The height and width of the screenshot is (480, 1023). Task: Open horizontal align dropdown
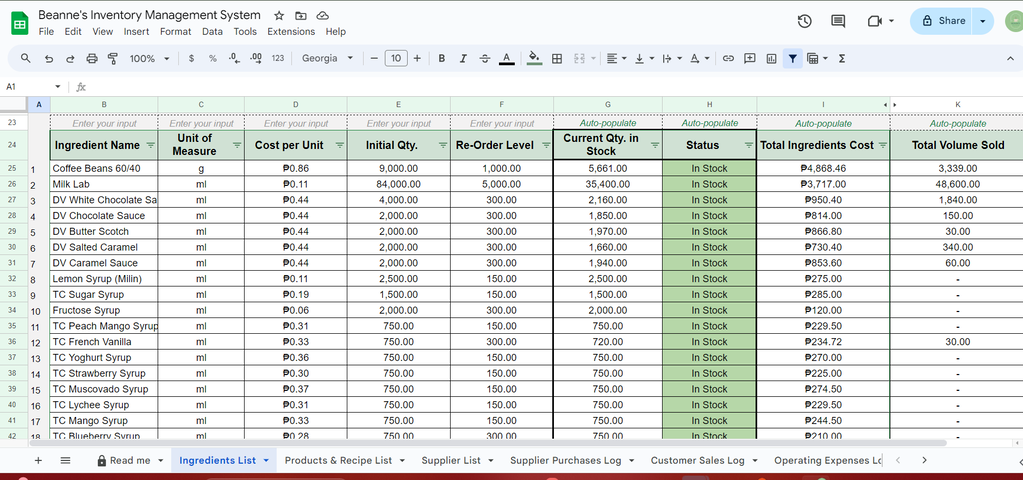pyautogui.click(x=616, y=59)
